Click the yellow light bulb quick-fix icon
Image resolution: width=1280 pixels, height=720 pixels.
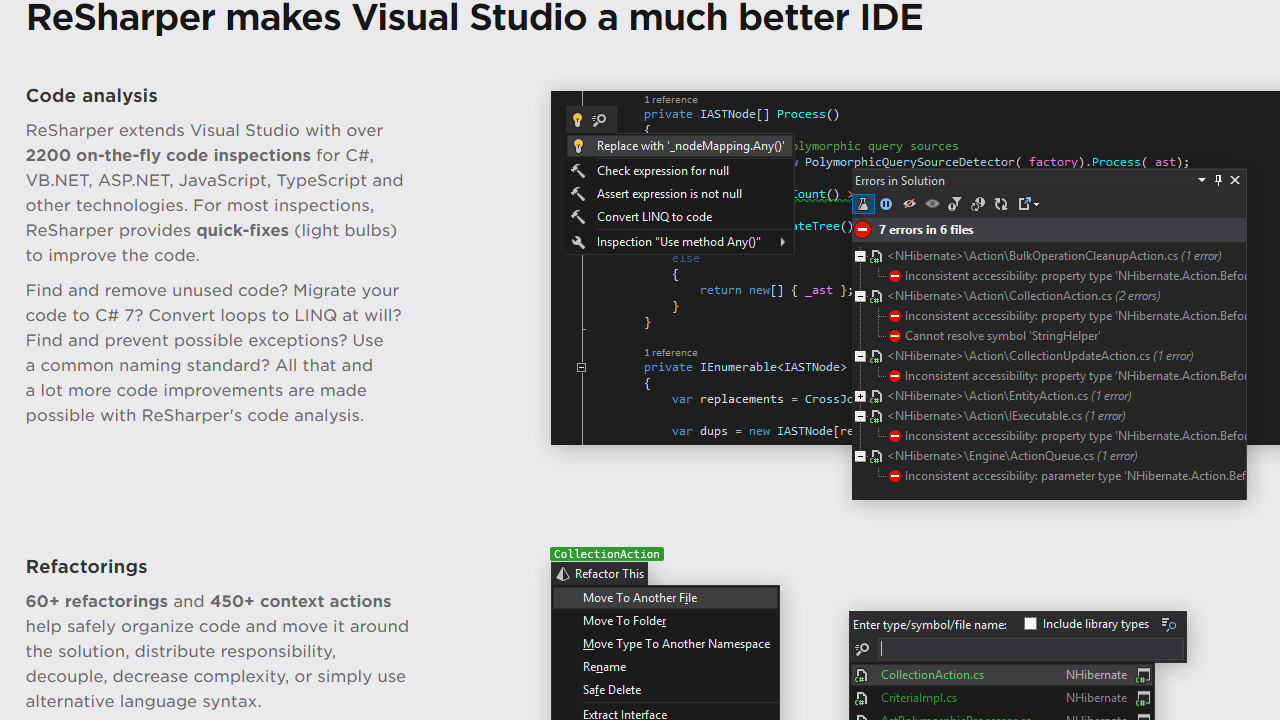click(x=577, y=120)
